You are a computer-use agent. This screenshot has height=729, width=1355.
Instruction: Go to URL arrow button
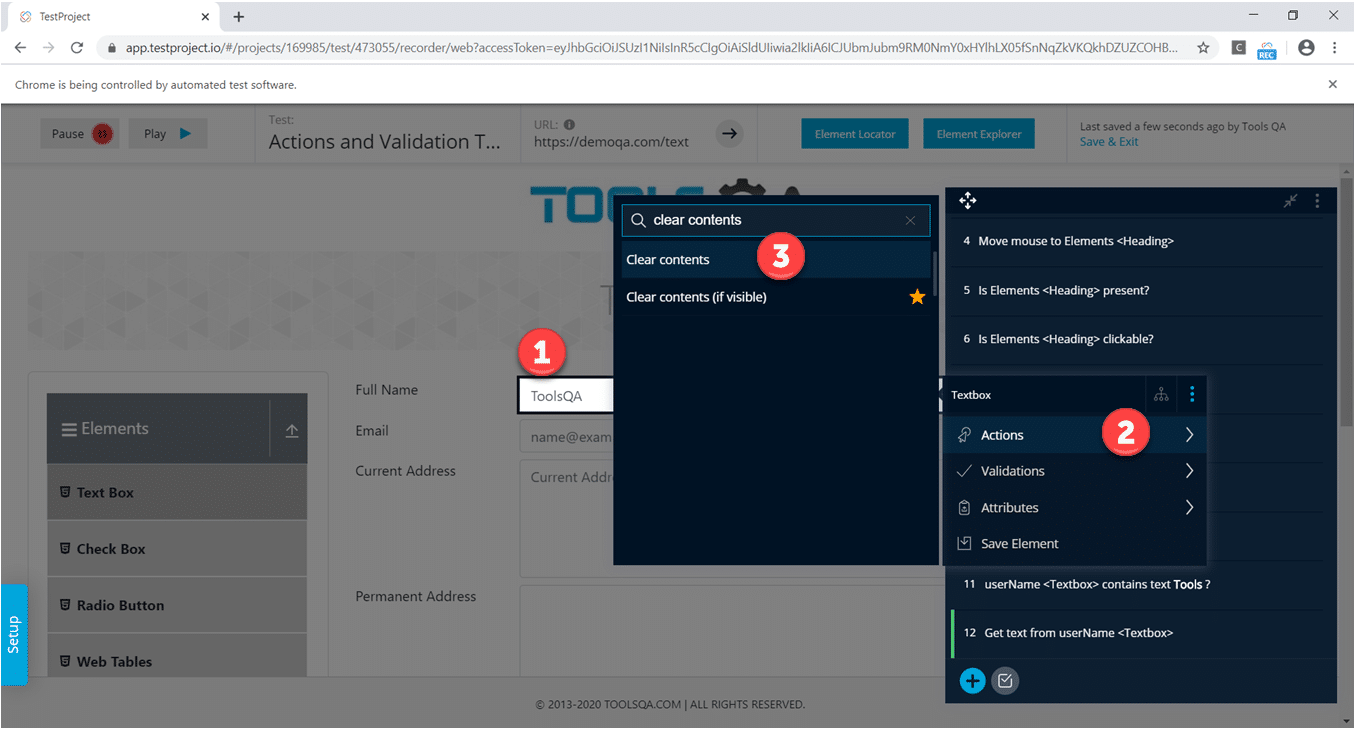tap(730, 133)
